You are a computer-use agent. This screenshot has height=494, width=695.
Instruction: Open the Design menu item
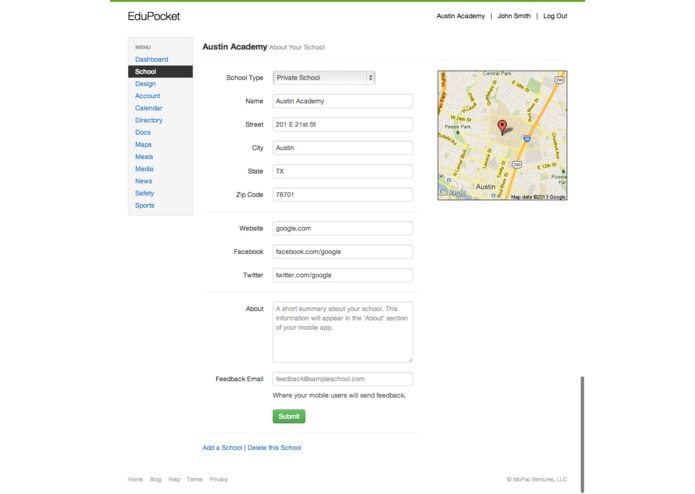[x=145, y=84]
